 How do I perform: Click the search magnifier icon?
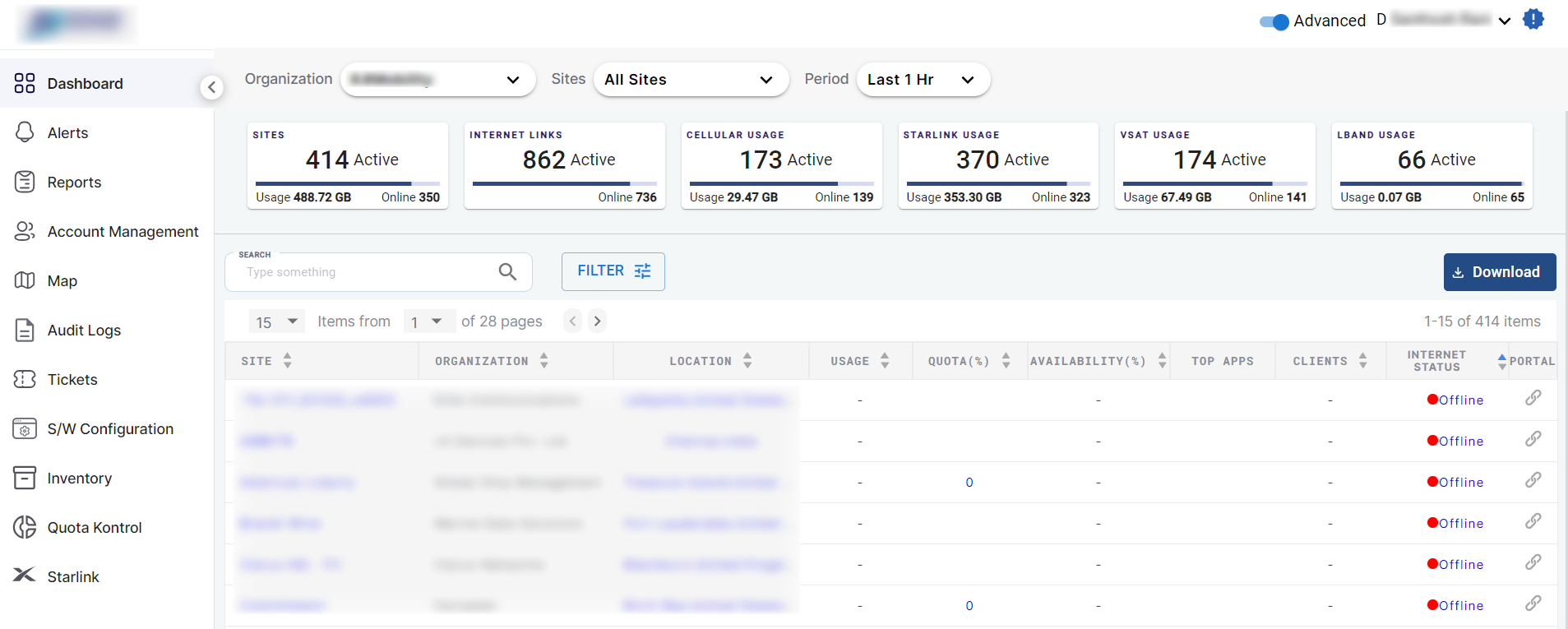pos(507,272)
